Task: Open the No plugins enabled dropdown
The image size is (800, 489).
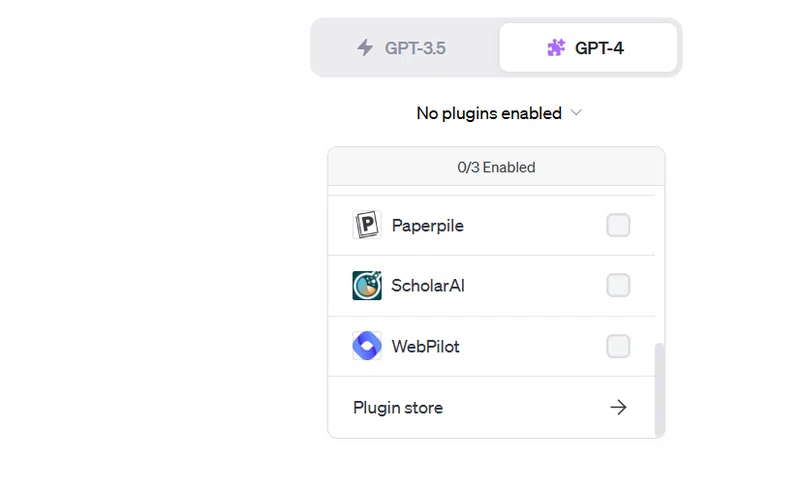Action: pyautogui.click(x=499, y=113)
